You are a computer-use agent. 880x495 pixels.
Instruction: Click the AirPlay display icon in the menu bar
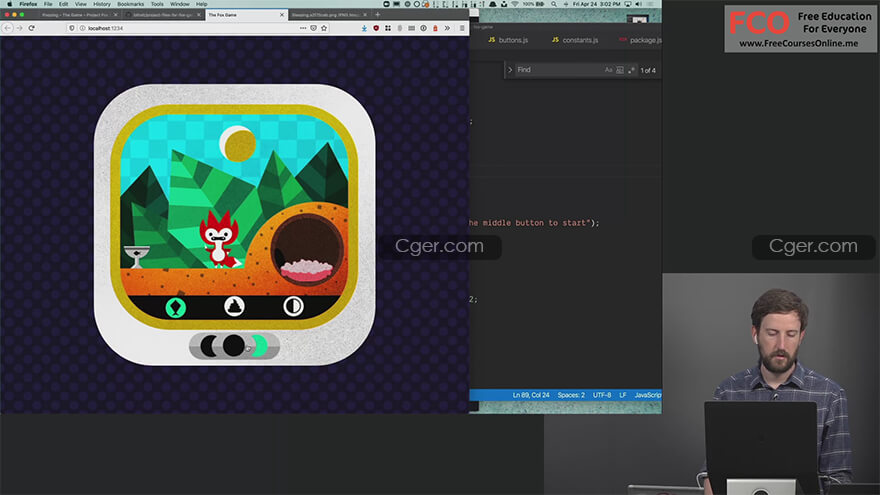[627, 4]
